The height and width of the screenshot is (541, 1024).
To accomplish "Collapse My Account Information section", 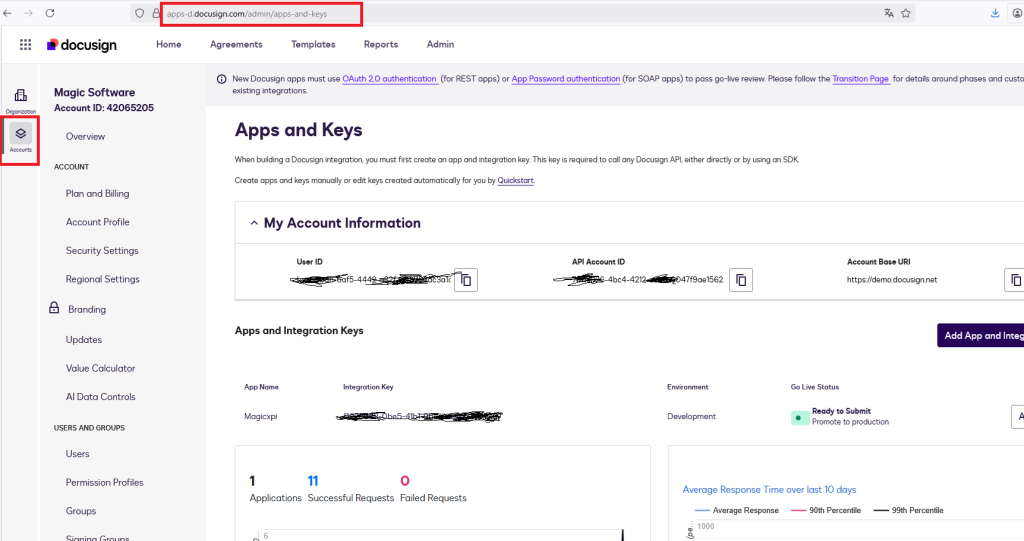I will pos(254,223).
